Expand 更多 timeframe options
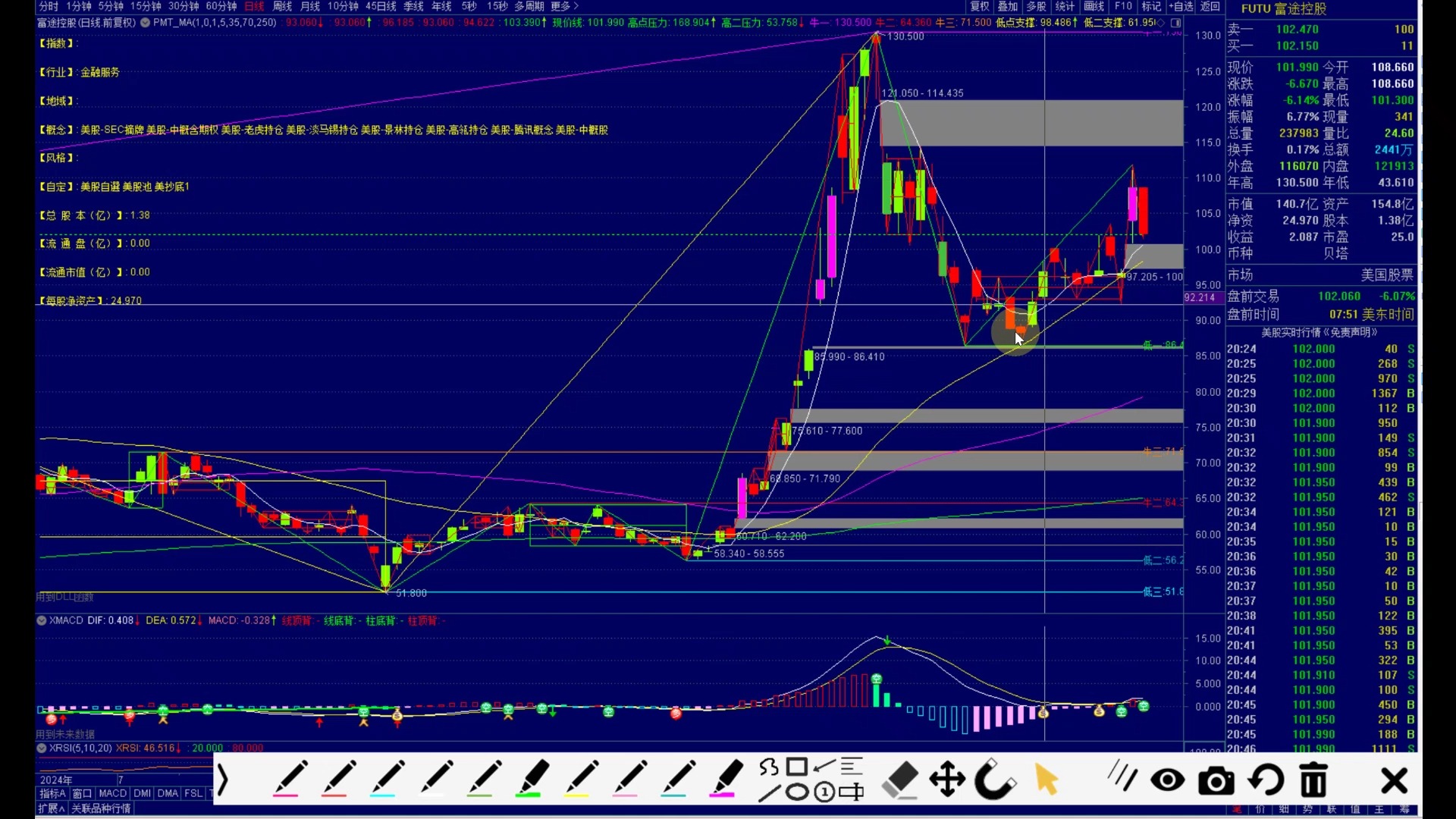The image size is (1456, 819). coord(564,6)
